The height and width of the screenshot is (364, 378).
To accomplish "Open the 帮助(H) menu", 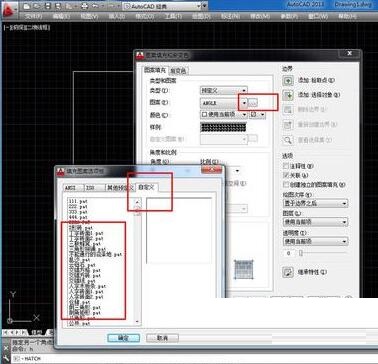I will click(x=347, y=16).
